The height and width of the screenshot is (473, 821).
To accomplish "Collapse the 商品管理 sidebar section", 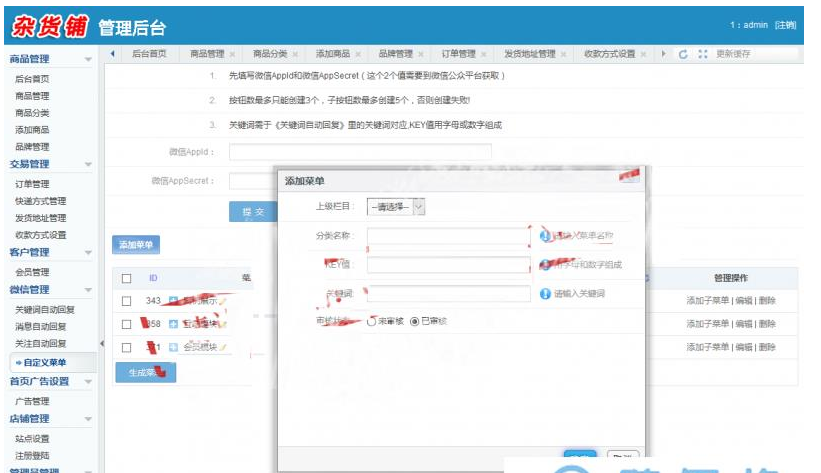I will pyautogui.click(x=88, y=60).
